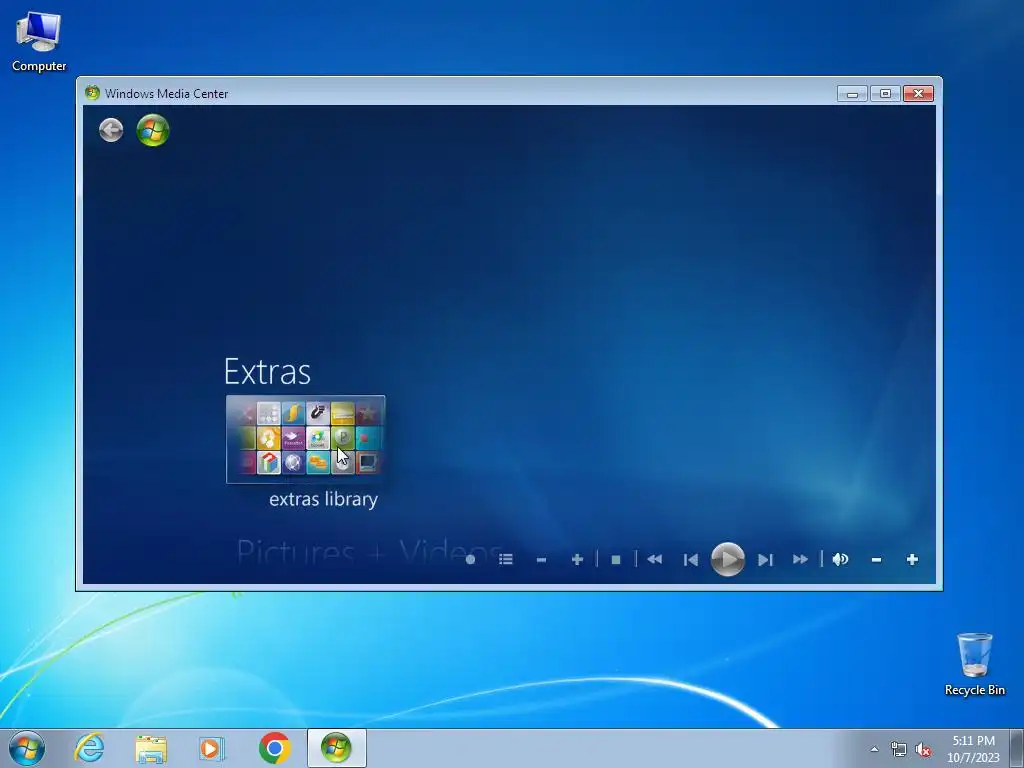Launch Internet Explorer from the taskbar
The height and width of the screenshot is (768, 1024).
tap(89, 748)
